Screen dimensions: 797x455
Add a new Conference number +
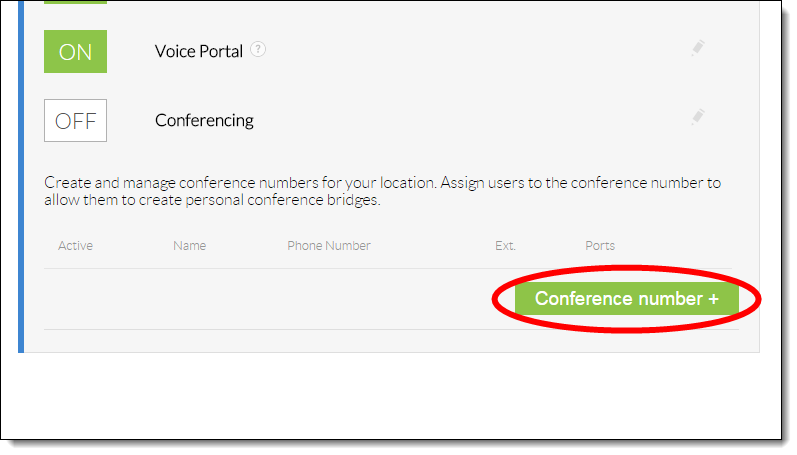[626, 299]
